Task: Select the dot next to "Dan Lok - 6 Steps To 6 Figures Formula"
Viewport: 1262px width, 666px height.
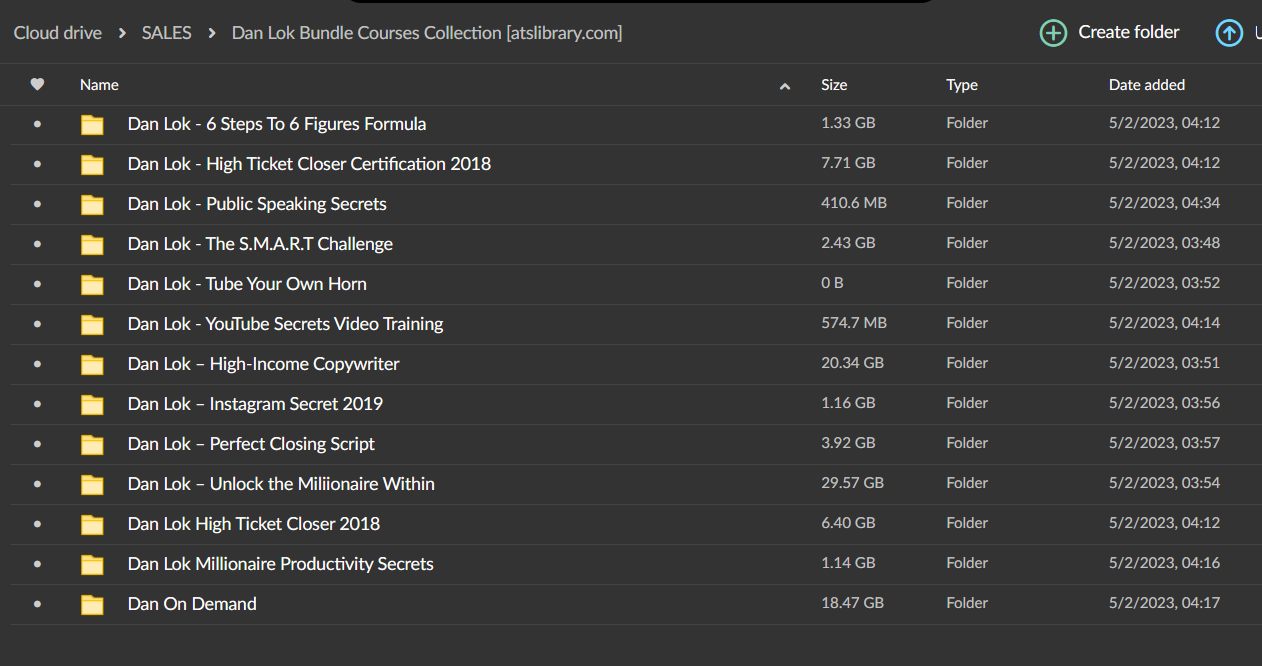Action: point(37,124)
